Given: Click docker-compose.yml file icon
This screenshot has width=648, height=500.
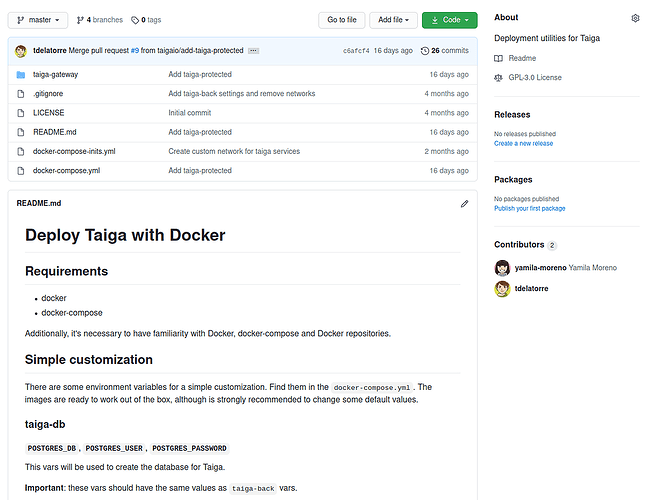Looking at the screenshot, I should tap(21, 171).
